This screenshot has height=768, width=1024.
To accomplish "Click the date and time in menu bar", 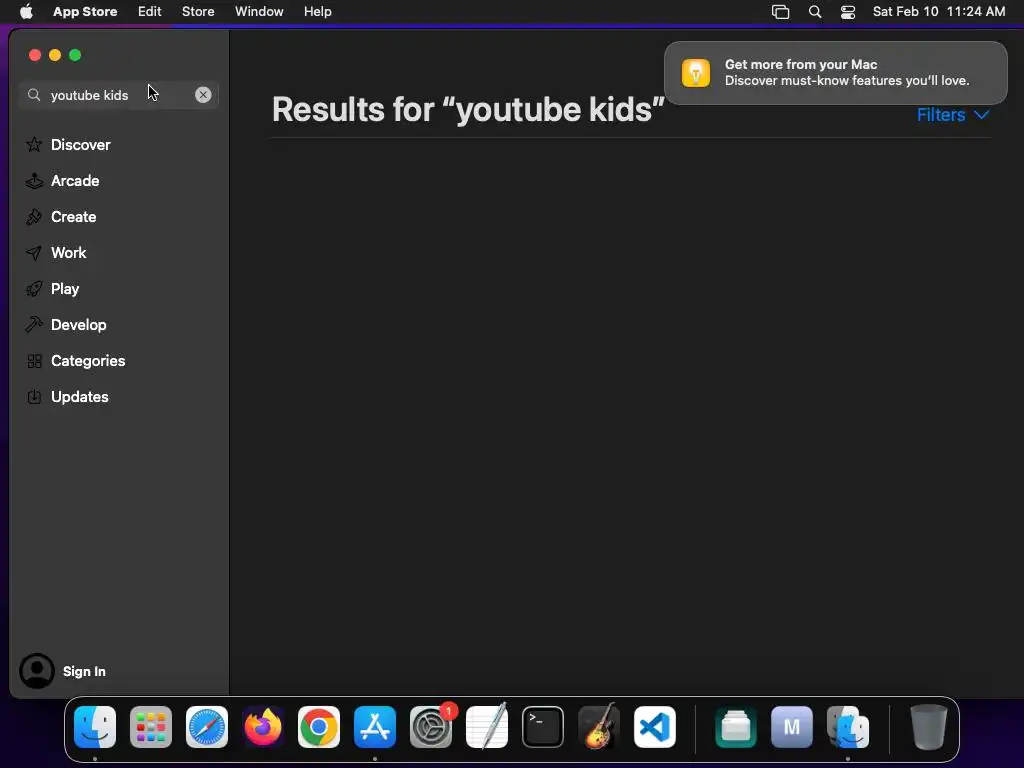I will pyautogui.click(x=938, y=11).
